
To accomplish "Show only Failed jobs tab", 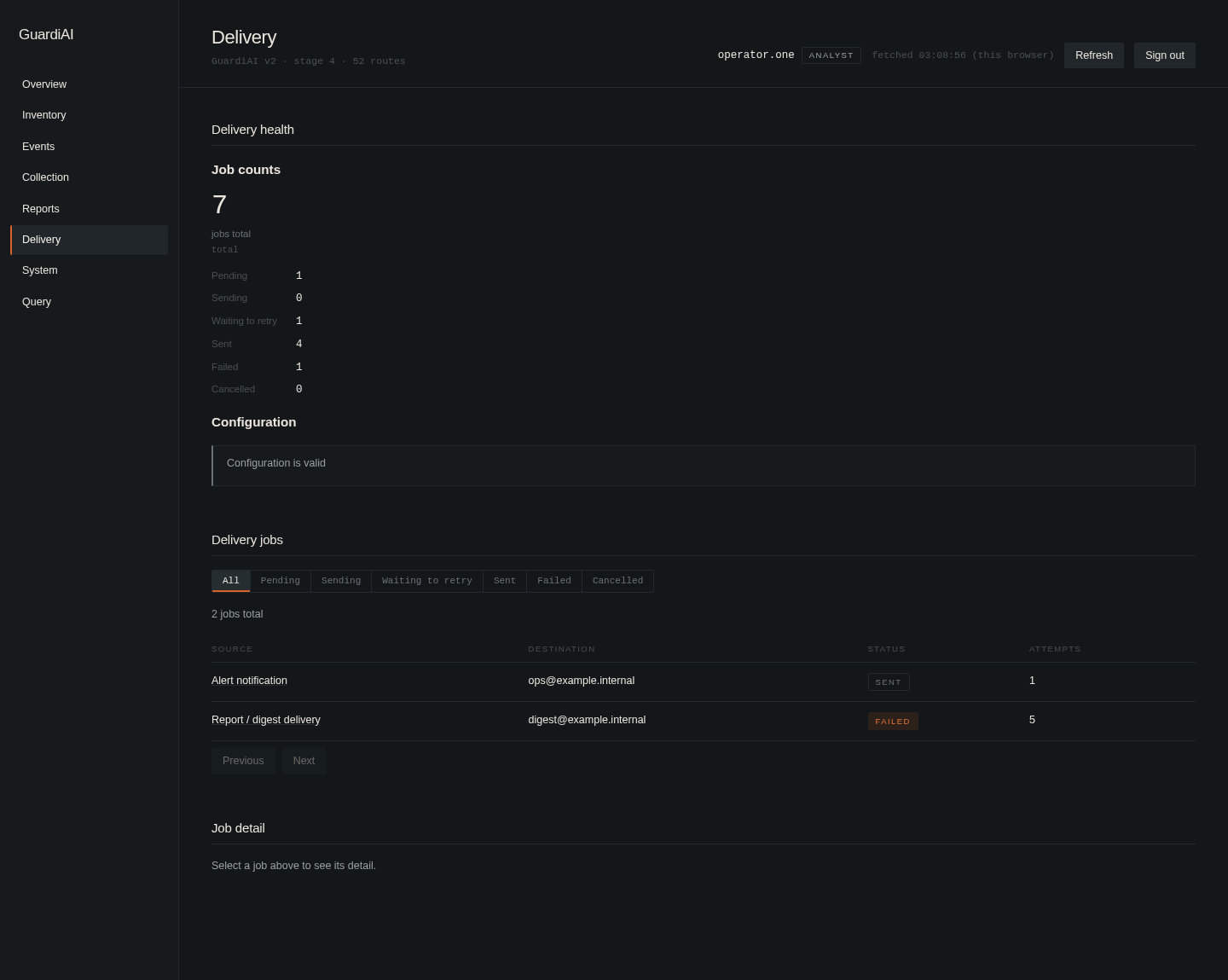I will pyautogui.click(x=554, y=581).
